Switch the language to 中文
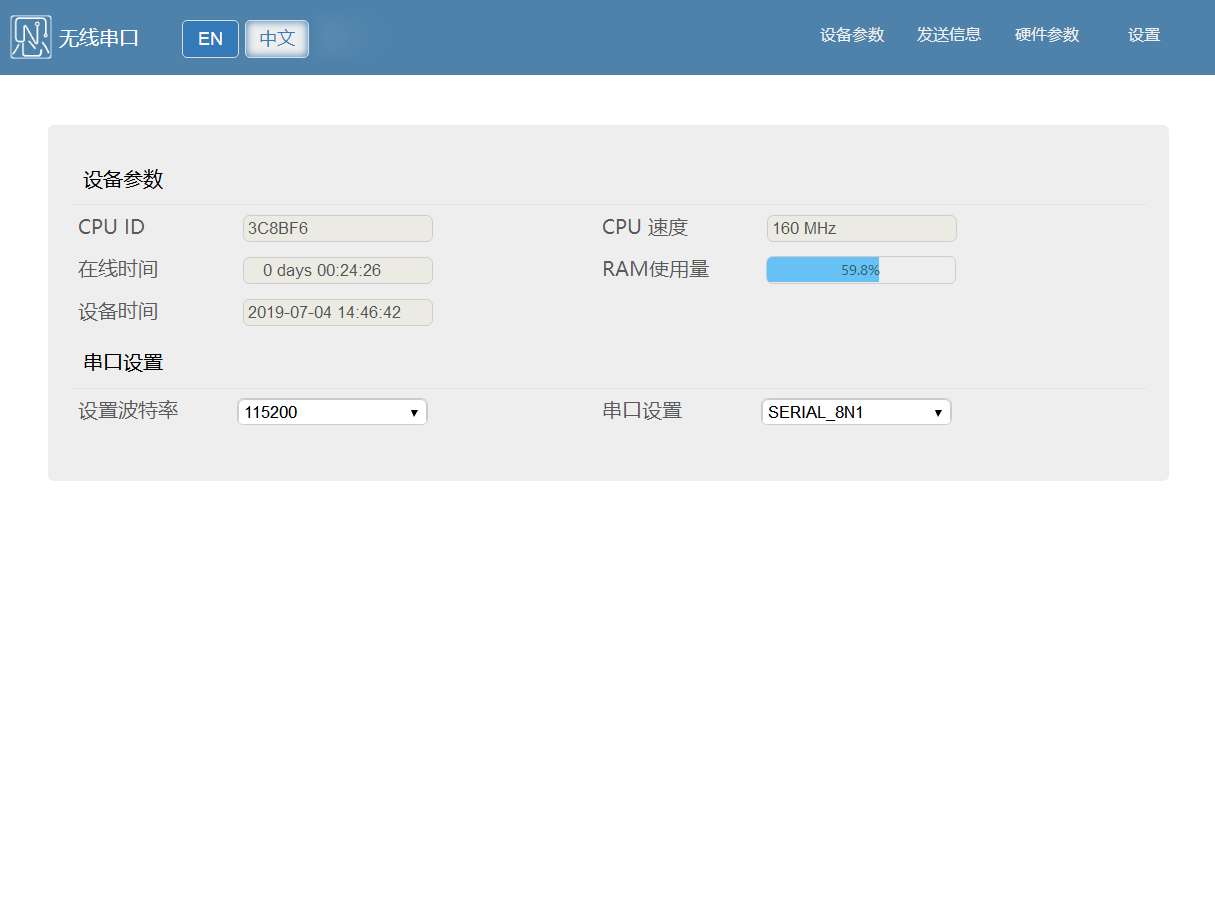The image size is (1215, 914). (x=277, y=39)
